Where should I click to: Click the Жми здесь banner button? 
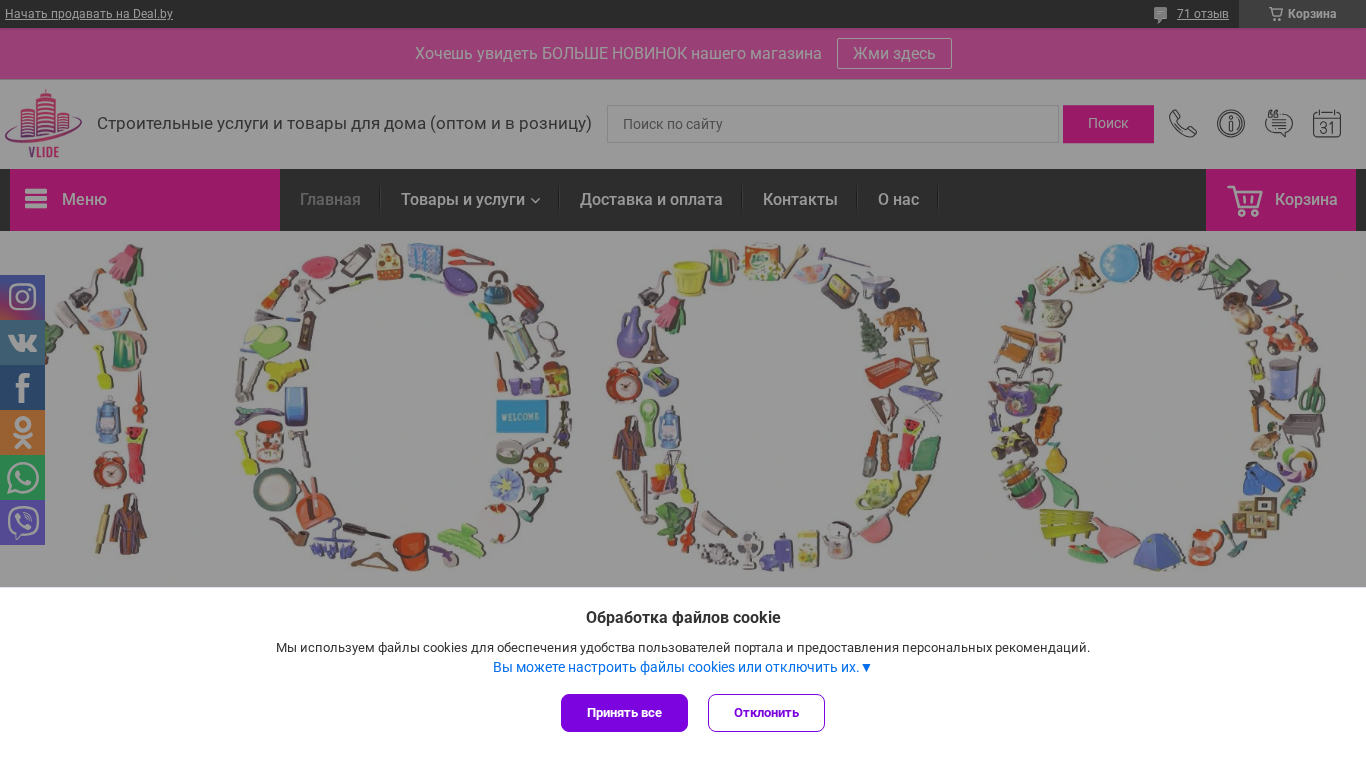(894, 53)
